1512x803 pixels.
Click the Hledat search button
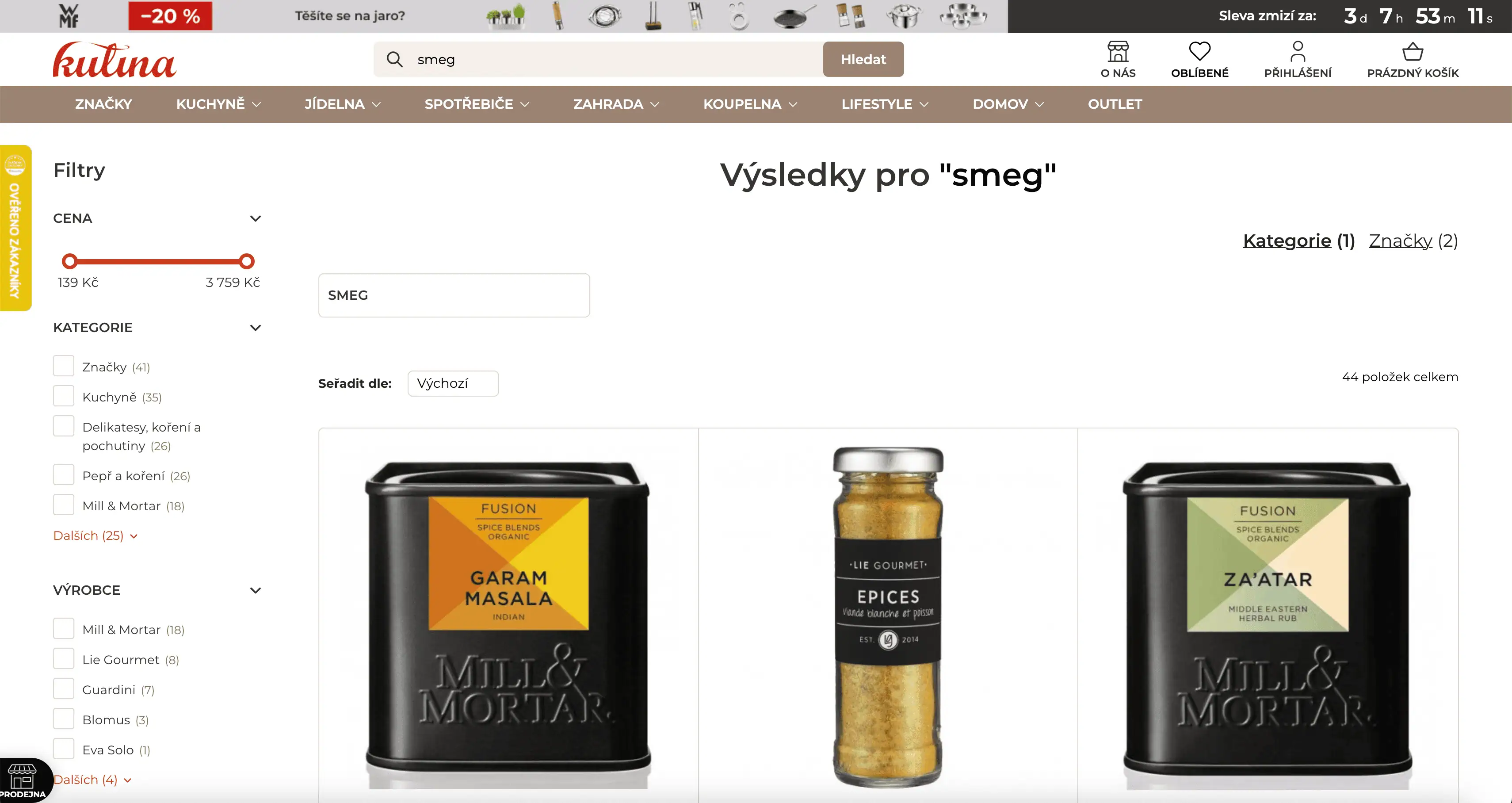pyautogui.click(x=863, y=59)
